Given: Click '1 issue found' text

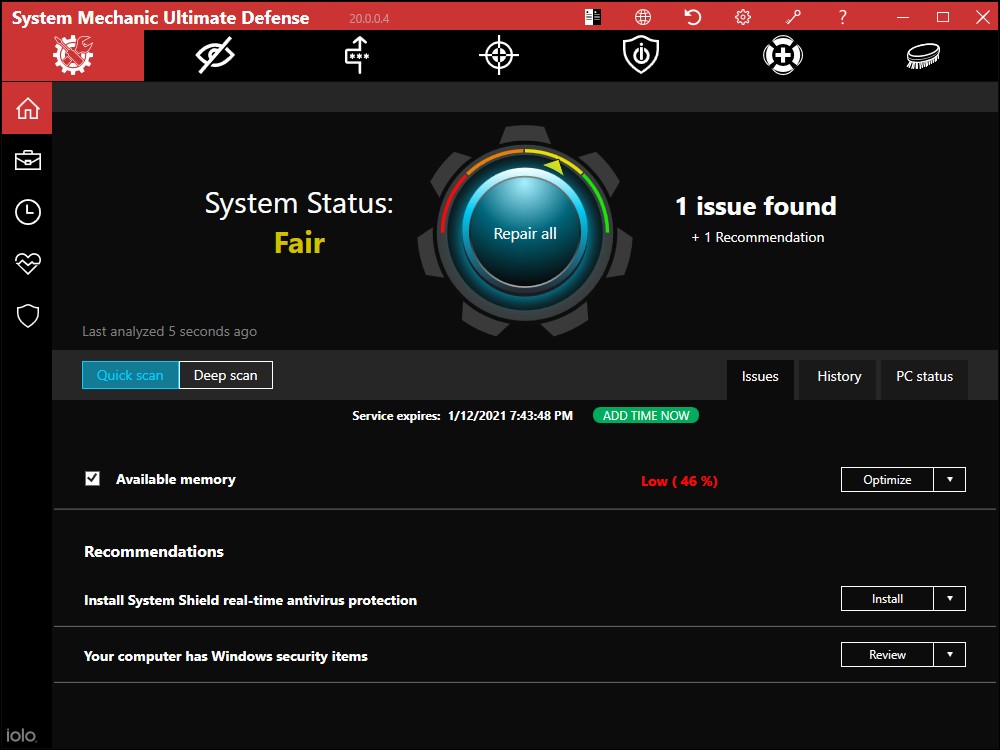Looking at the screenshot, I should pyautogui.click(x=756, y=206).
